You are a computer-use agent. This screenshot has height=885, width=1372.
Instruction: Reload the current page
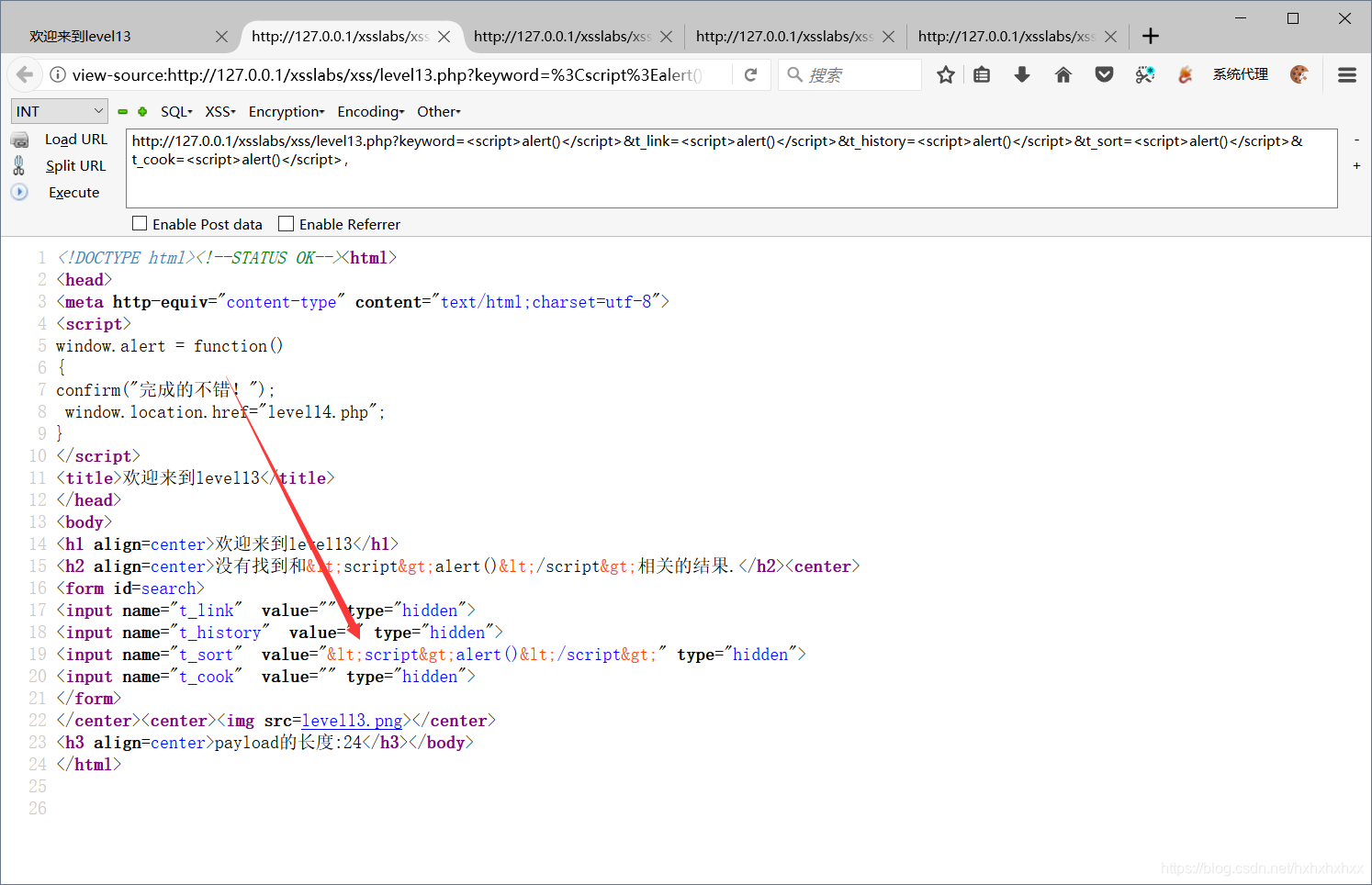point(750,75)
